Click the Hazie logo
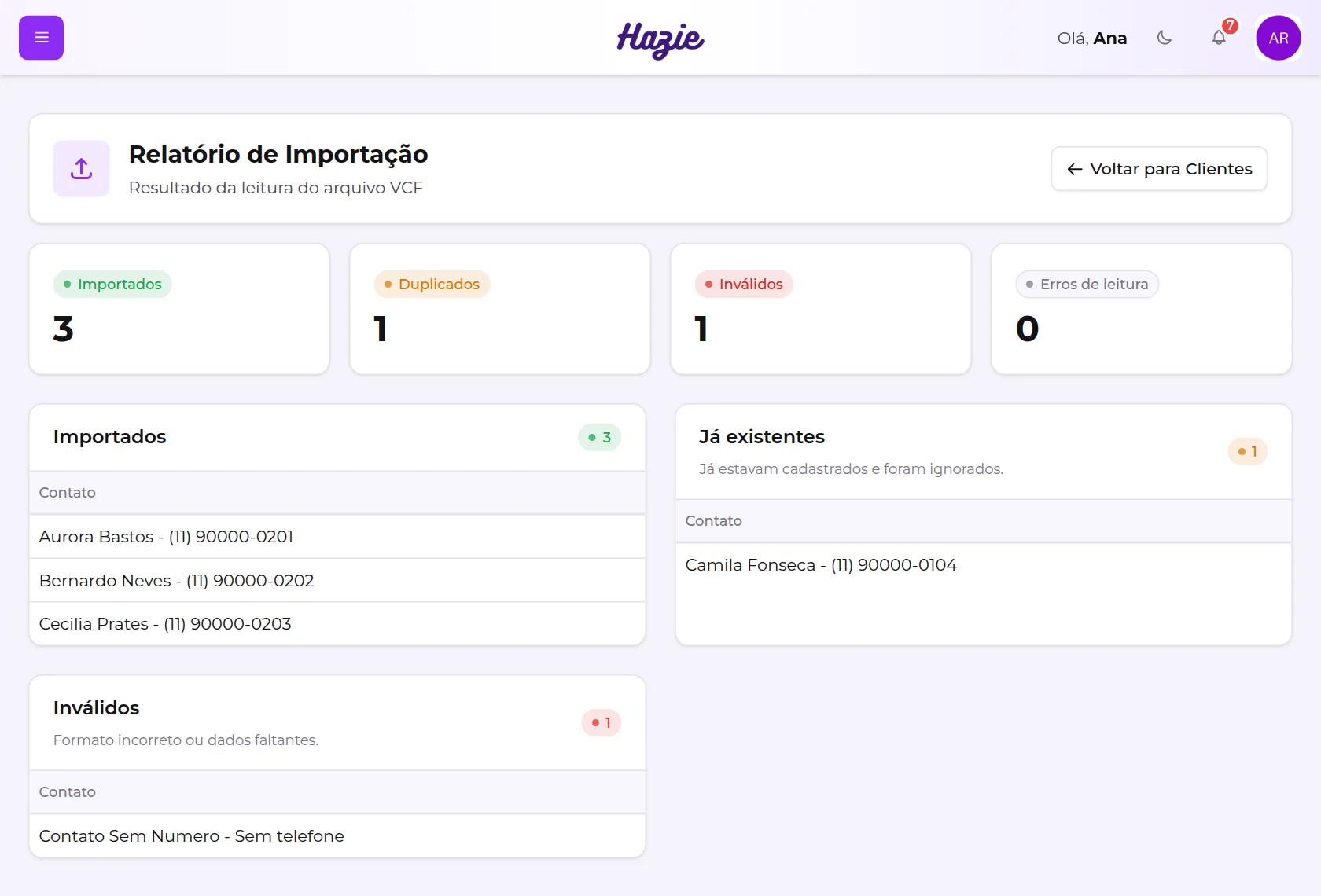 tap(660, 39)
